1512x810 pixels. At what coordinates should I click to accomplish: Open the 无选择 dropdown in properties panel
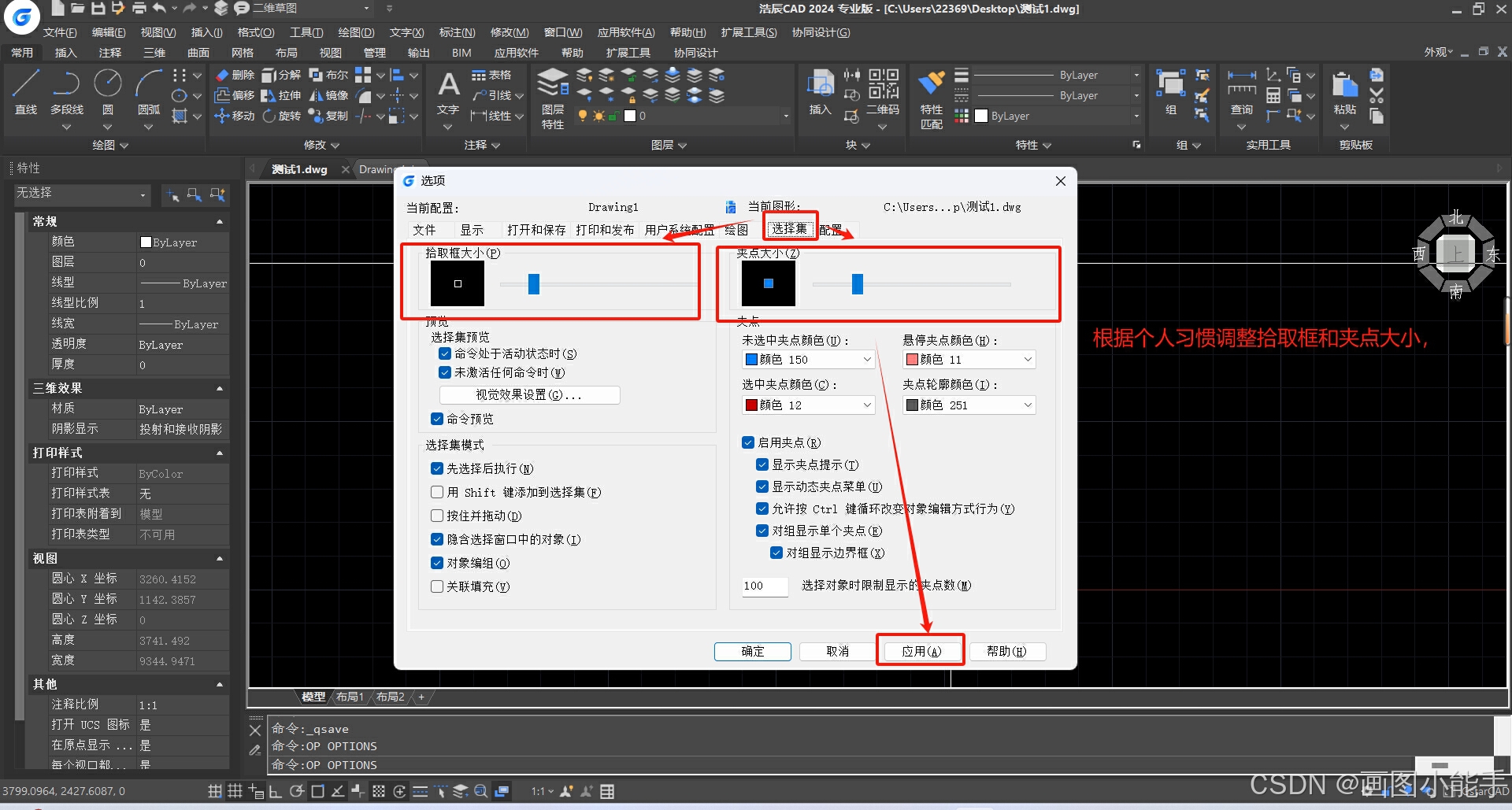point(82,194)
